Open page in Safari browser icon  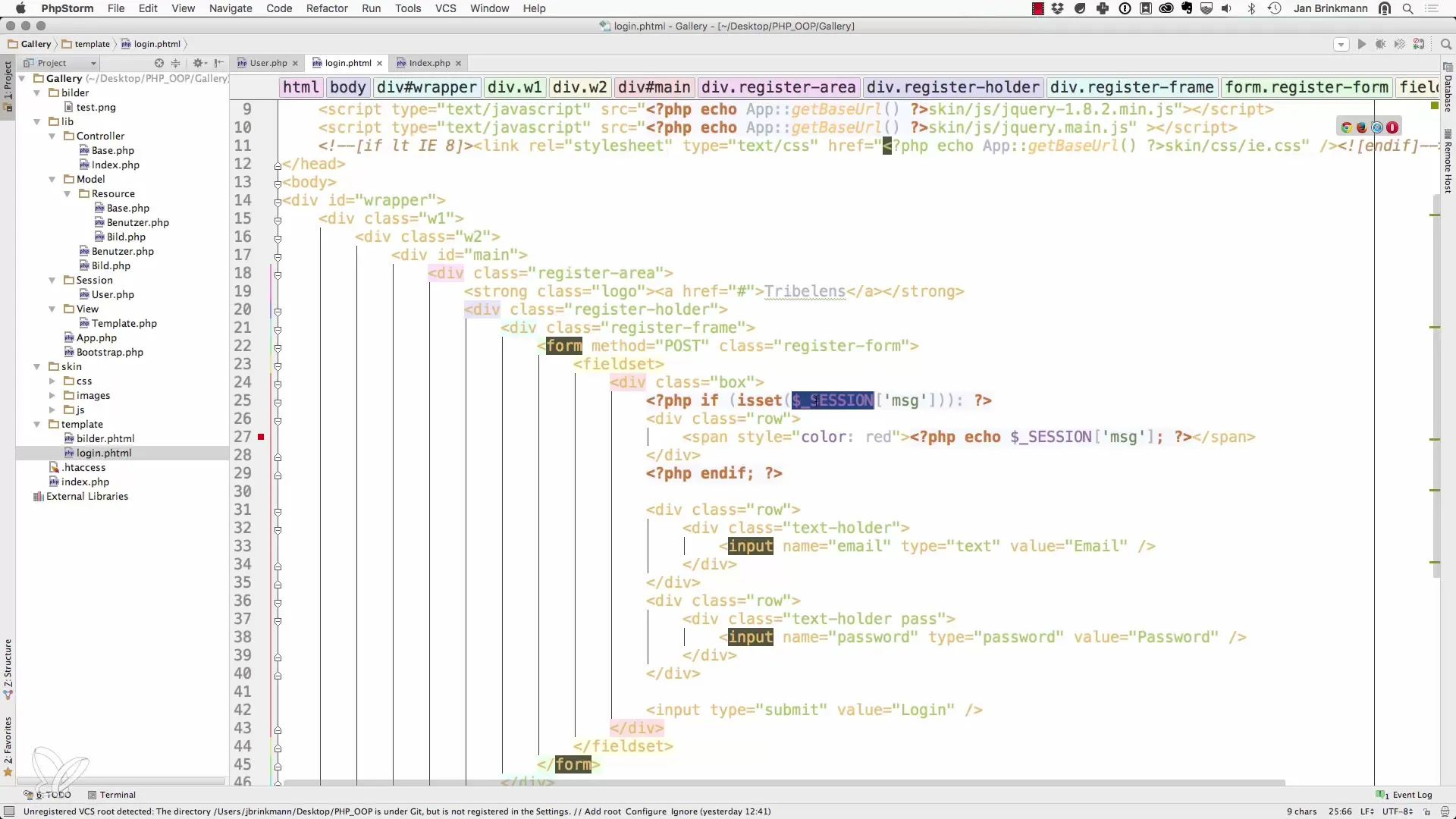(x=1377, y=127)
